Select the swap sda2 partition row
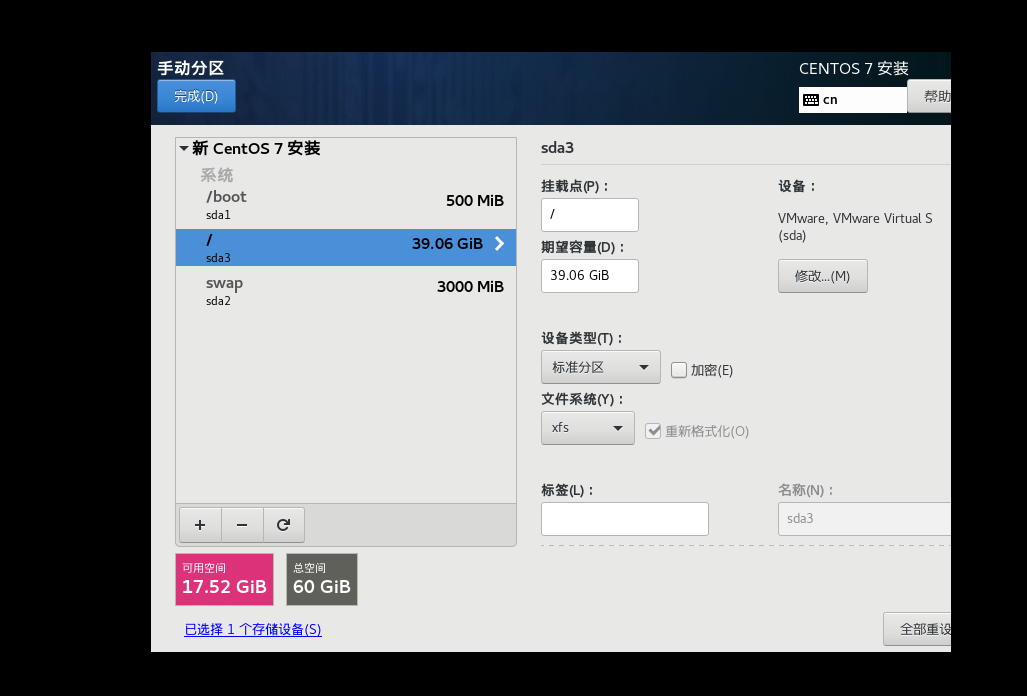This screenshot has width=1027, height=696. 346,291
